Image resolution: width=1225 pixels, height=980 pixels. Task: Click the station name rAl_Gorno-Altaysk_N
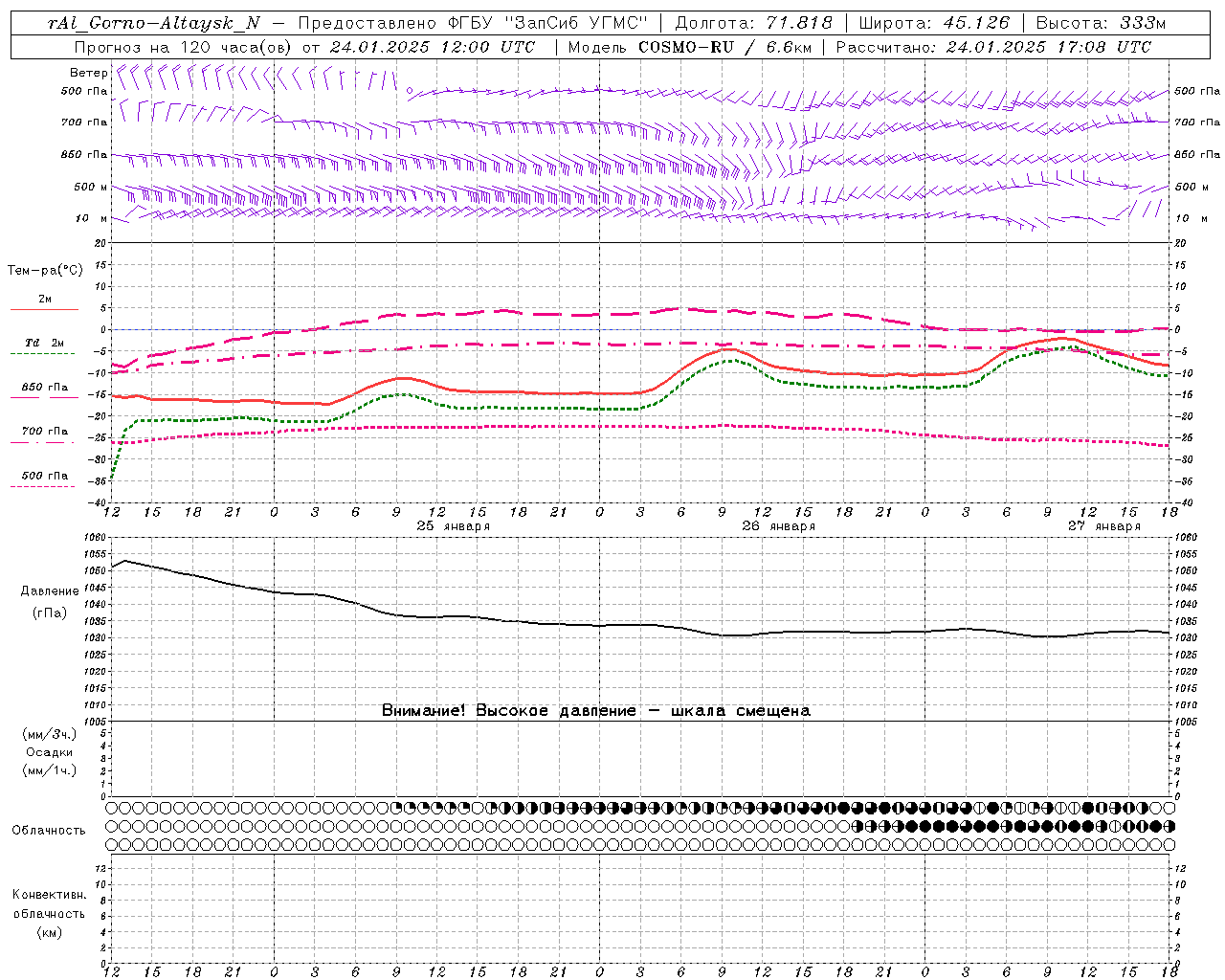point(153,23)
